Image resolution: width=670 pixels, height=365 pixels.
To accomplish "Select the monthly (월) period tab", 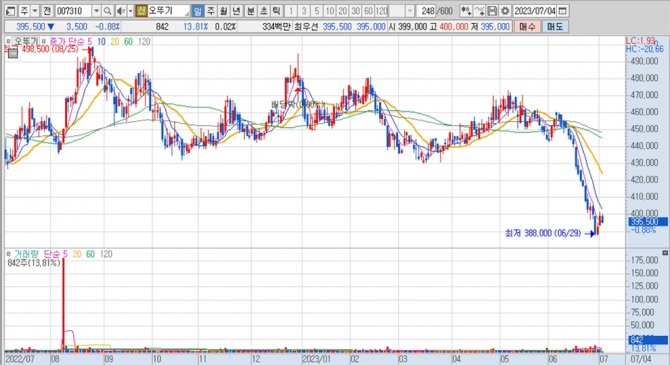I will pyautogui.click(x=224, y=11).
